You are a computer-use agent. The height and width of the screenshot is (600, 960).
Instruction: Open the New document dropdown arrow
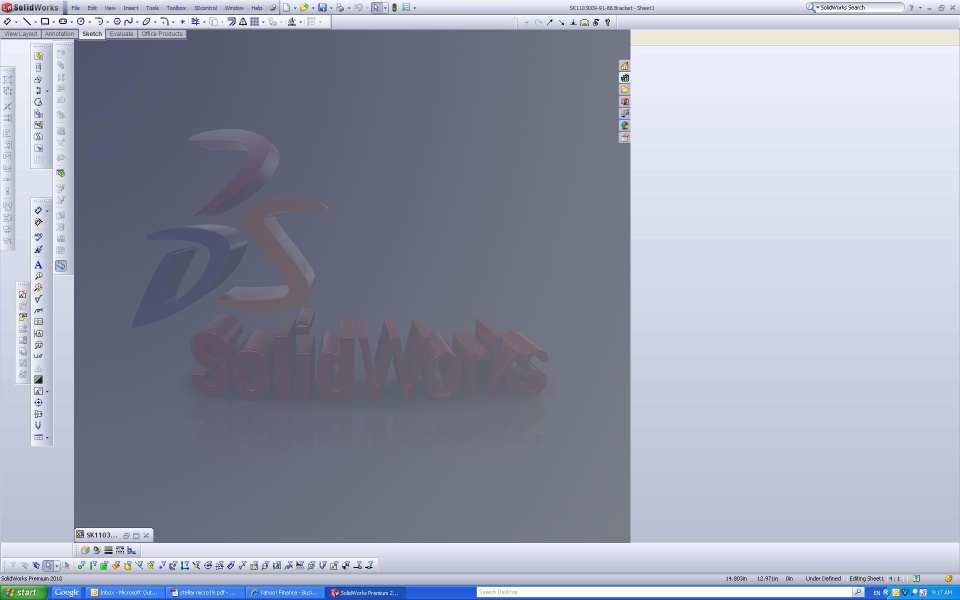(294, 9)
